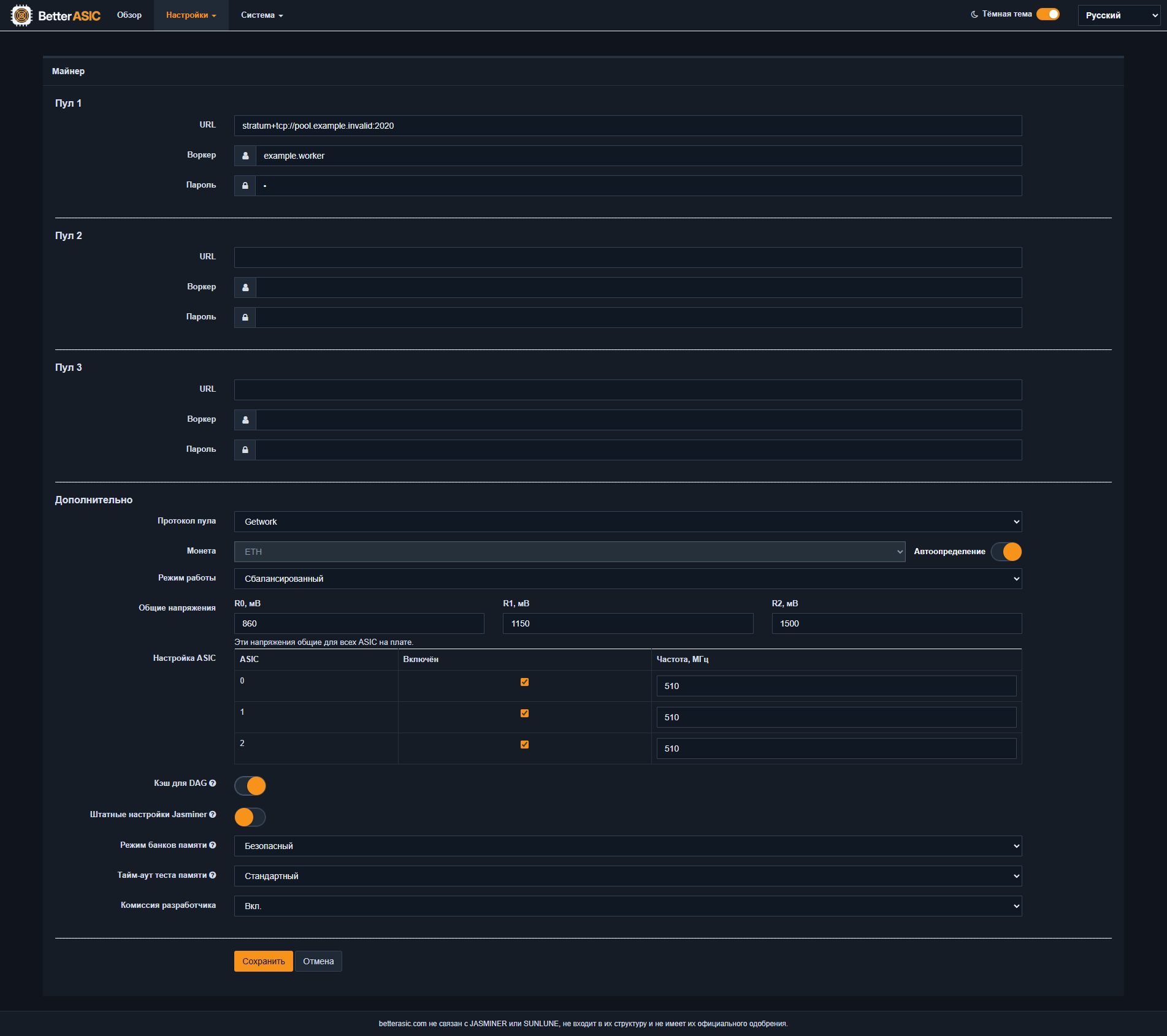
Task: Click help icon beside Режим банков памяти
Action: 212,845
